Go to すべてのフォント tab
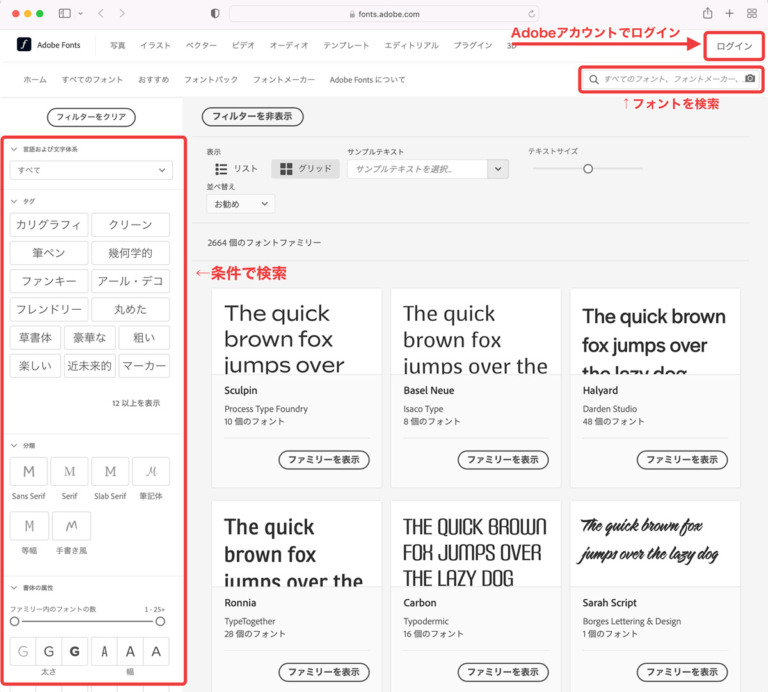This screenshot has width=768, height=692. [92, 79]
